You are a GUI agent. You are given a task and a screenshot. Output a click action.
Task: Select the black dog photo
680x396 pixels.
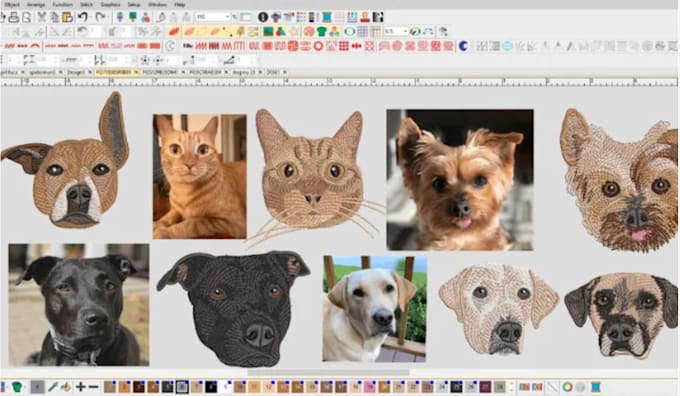[78, 304]
